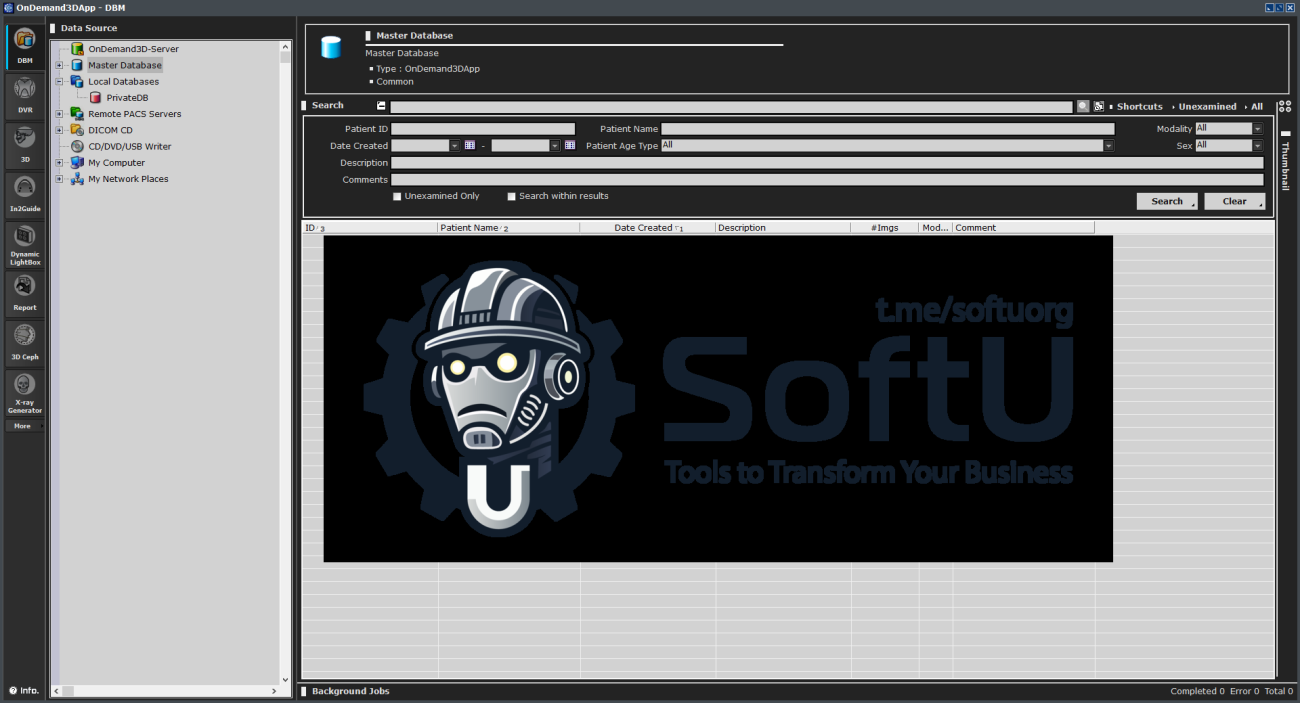Screen dimensions: 1300x703
Task: Open the Dynamic LightBox module
Action: pos(25,244)
